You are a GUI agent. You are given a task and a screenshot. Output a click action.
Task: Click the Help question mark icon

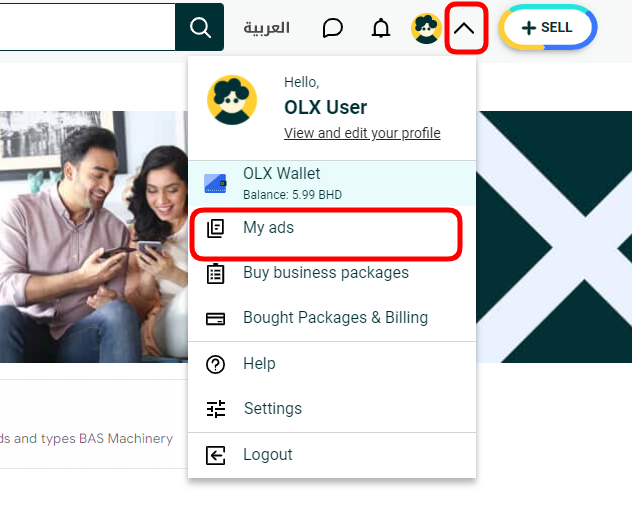[x=215, y=364]
